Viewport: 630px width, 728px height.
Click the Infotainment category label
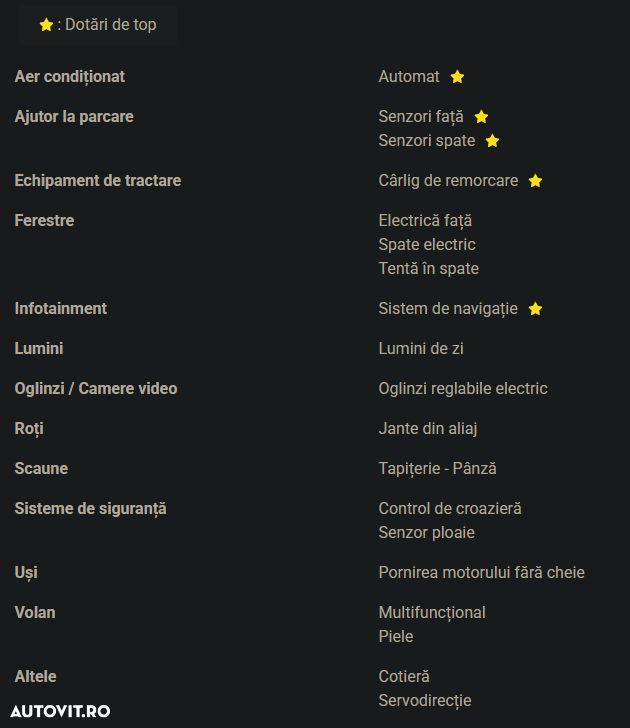(x=61, y=309)
